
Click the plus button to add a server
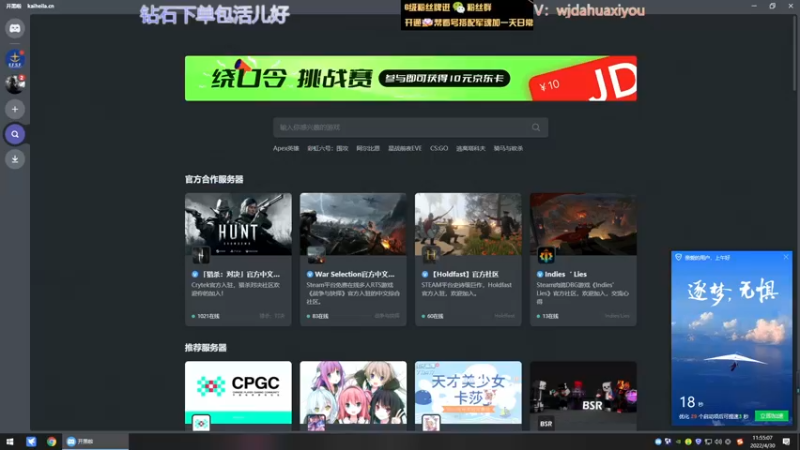tap(15, 109)
